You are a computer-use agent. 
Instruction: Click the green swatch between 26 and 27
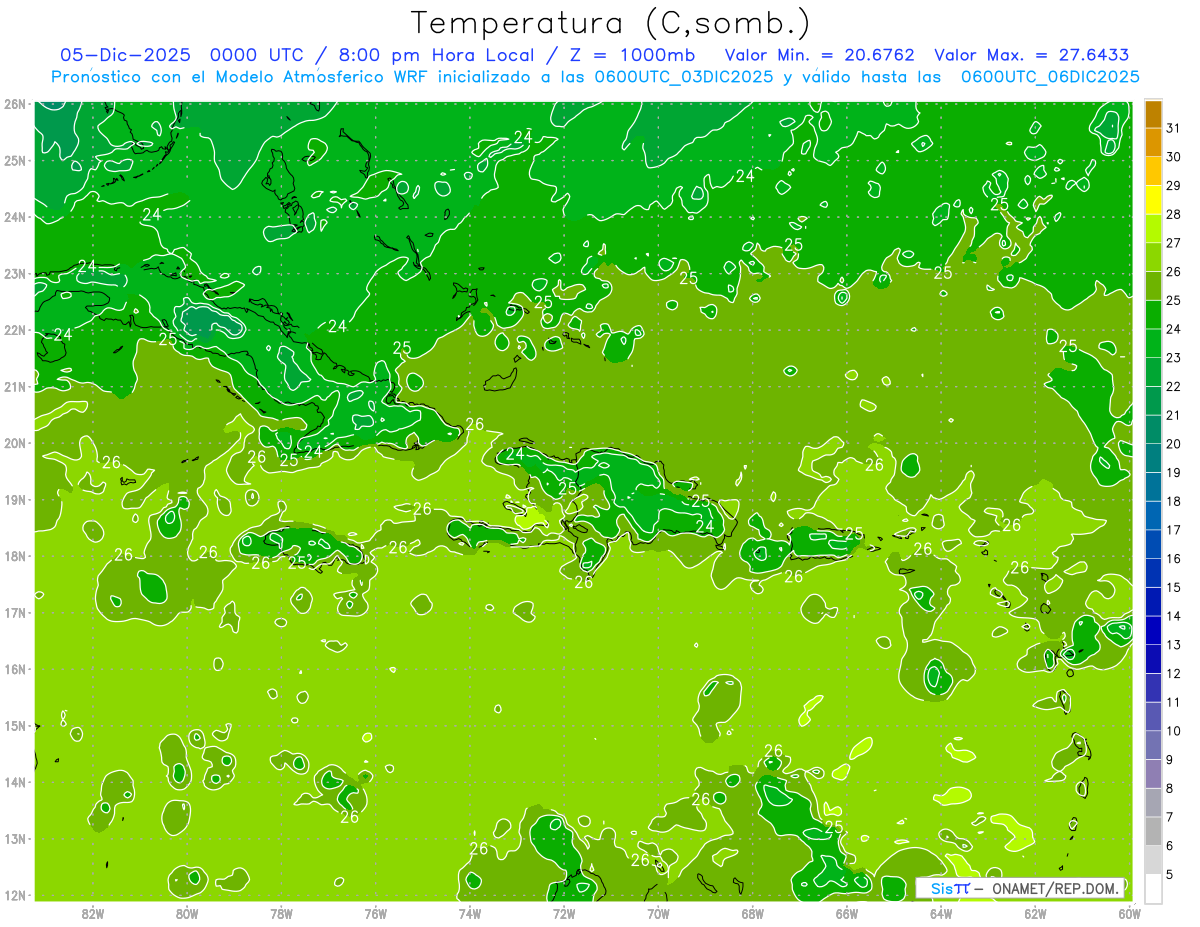pyautogui.click(x=1153, y=257)
